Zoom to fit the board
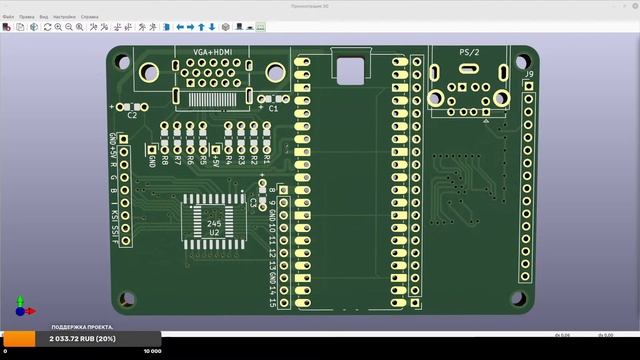The height and width of the screenshot is (360, 640). tap(80, 27)
